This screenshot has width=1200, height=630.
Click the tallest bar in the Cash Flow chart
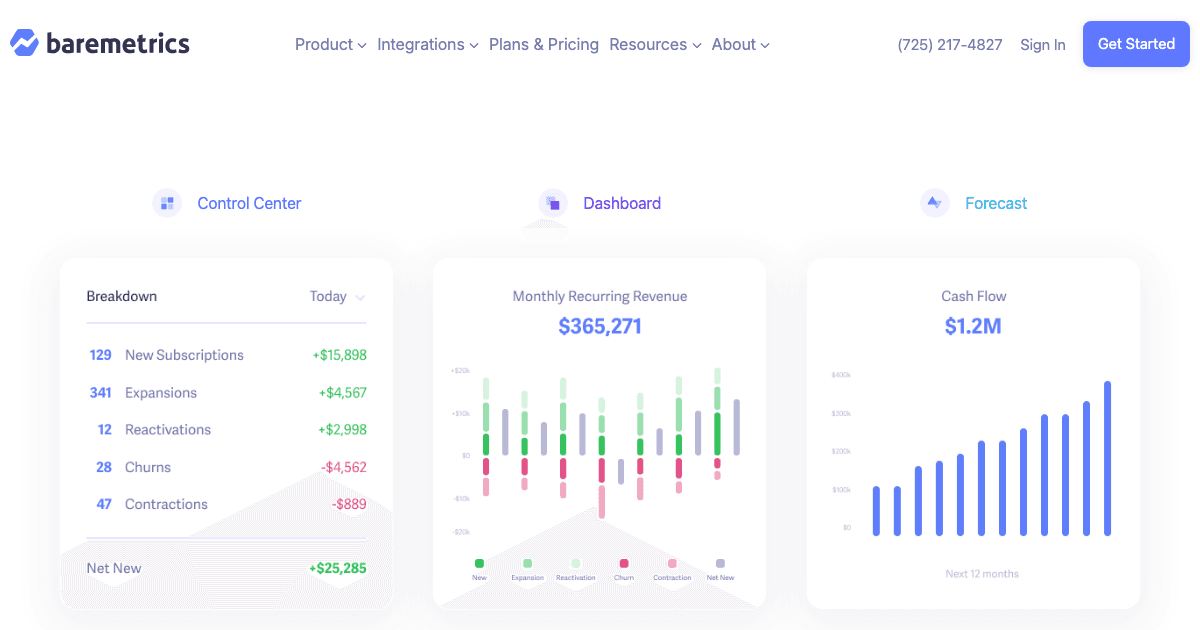click(x=1107, y=455)
